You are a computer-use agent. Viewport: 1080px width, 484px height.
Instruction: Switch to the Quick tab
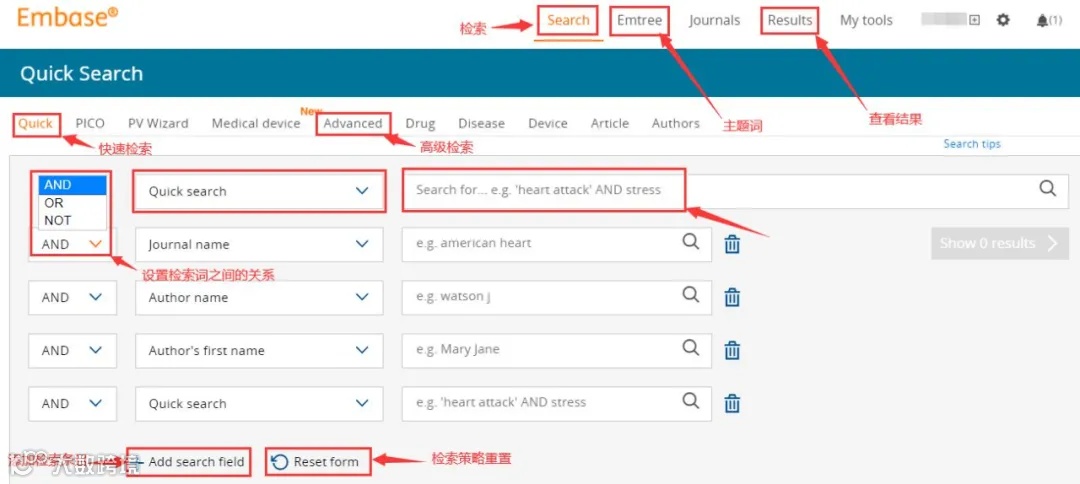[x=35, y=123]
